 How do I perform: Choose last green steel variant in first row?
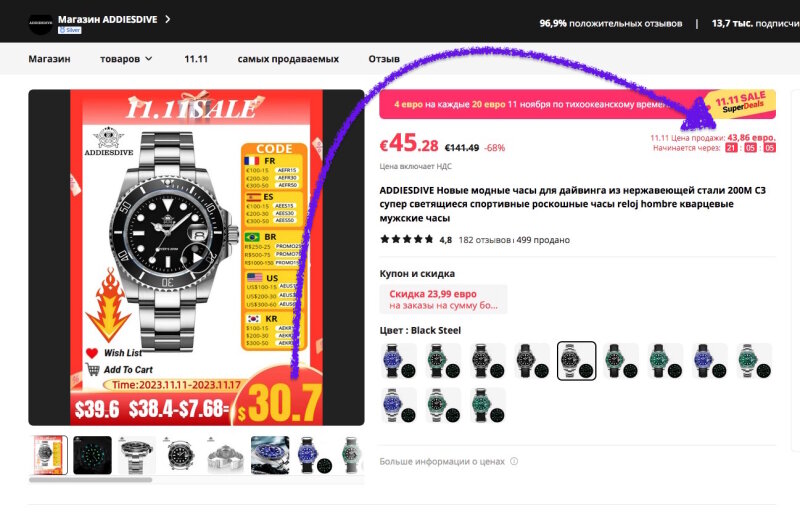(754, 361)
